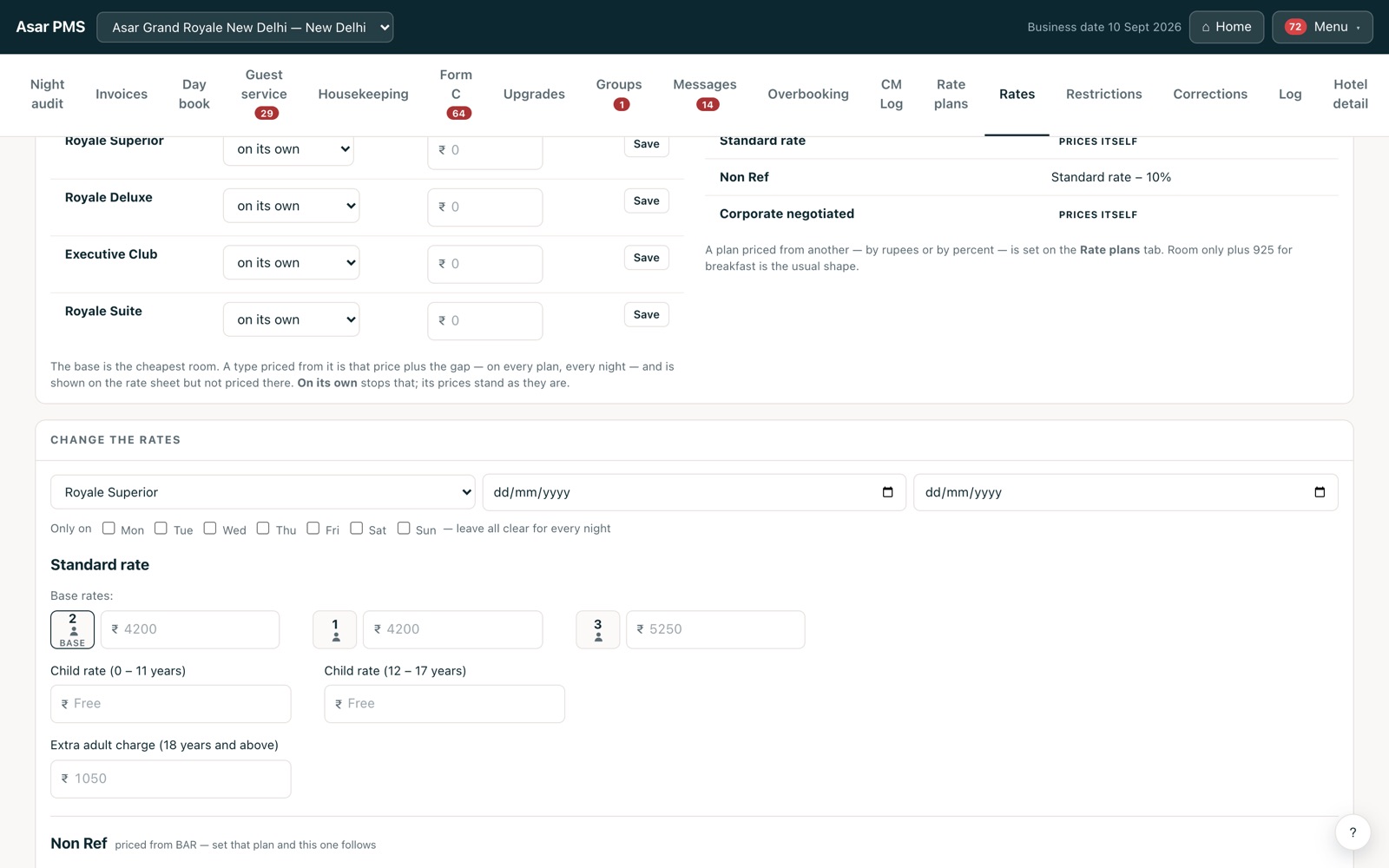Click the Messages 14 badge

pos(708,104)
